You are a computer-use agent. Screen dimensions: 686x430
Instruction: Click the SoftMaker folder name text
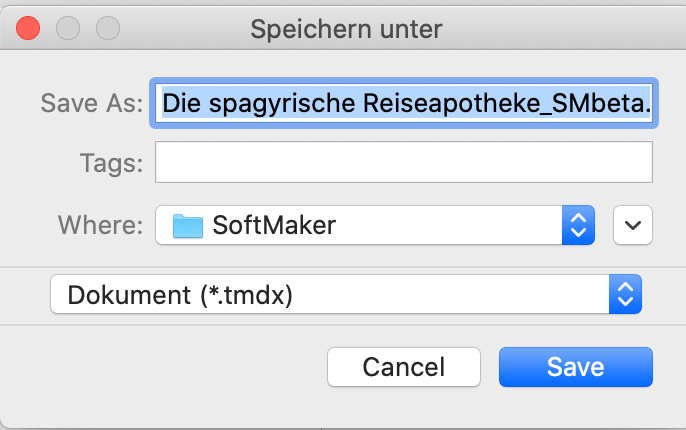[x=274, y=225]
